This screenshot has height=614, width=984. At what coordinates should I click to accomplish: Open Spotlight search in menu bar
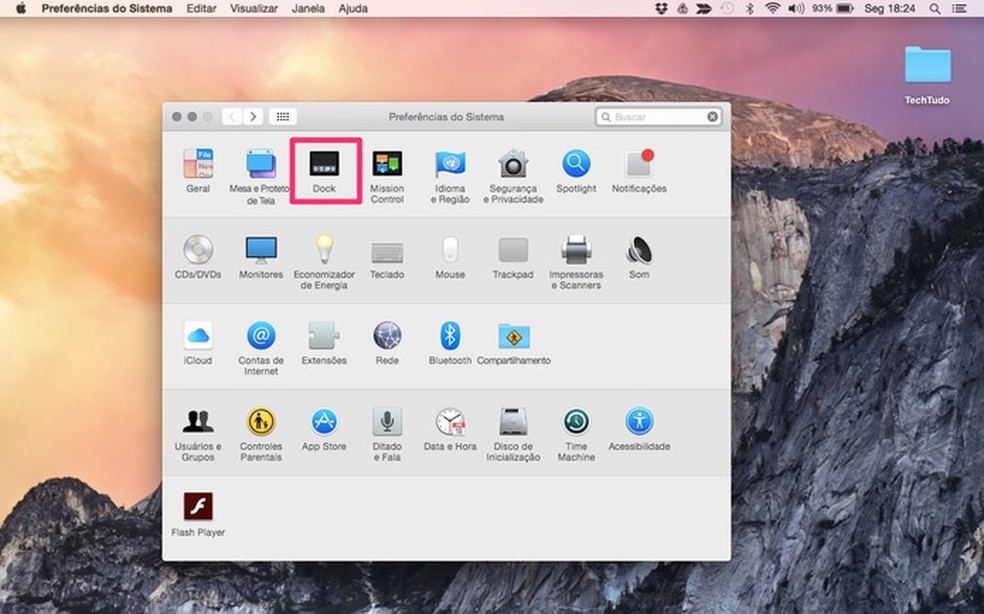point(935,9)
